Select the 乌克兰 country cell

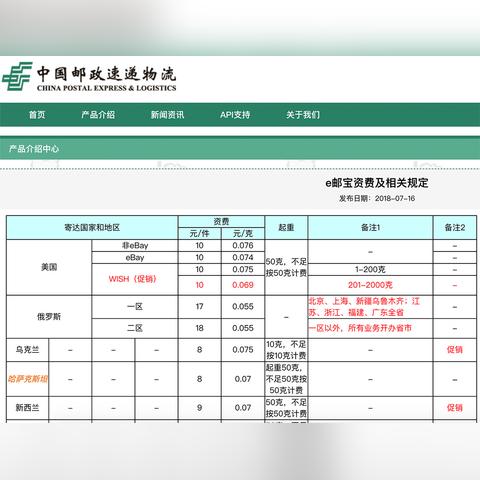[27, 350]
